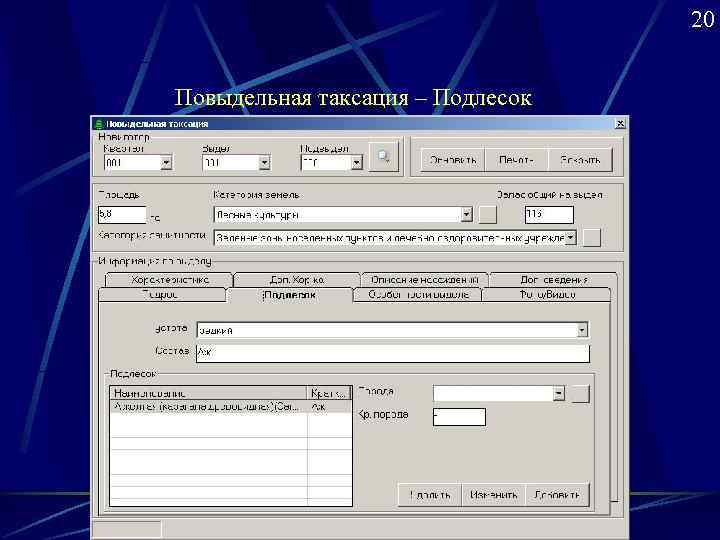
Task: Expand the Категория земель dropdown
Action: pyautogui.click(x=467, y=214)
